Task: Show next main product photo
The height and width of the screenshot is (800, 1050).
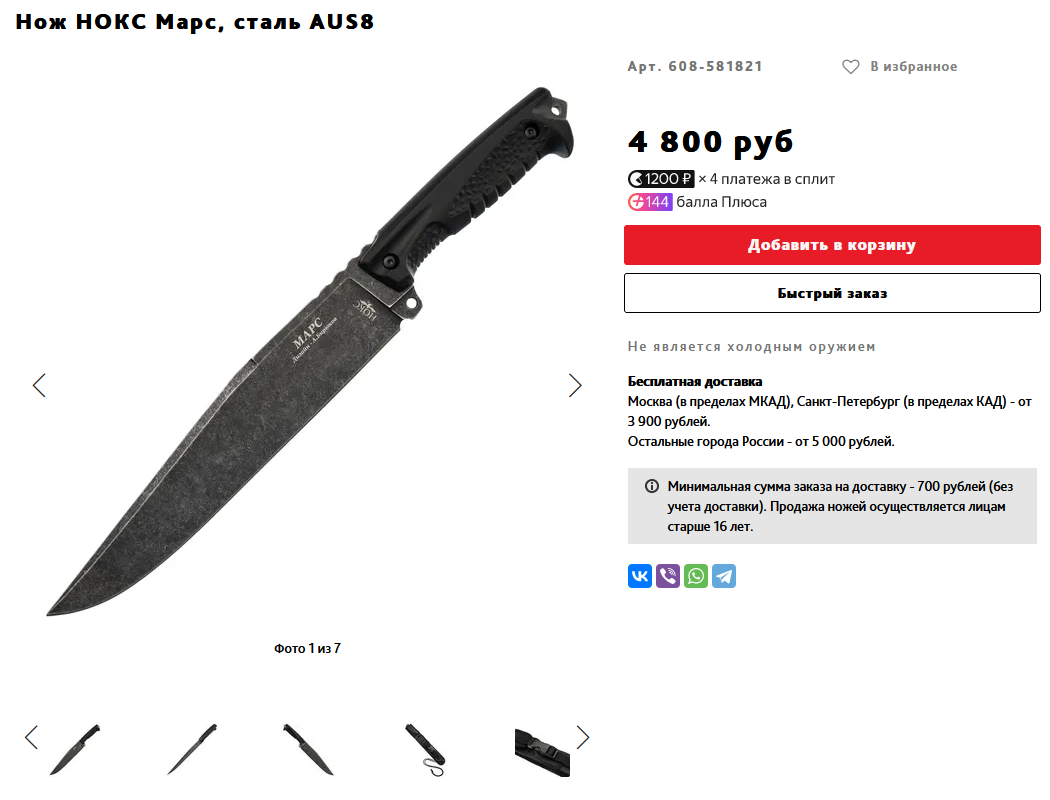Action: (575, 385)
